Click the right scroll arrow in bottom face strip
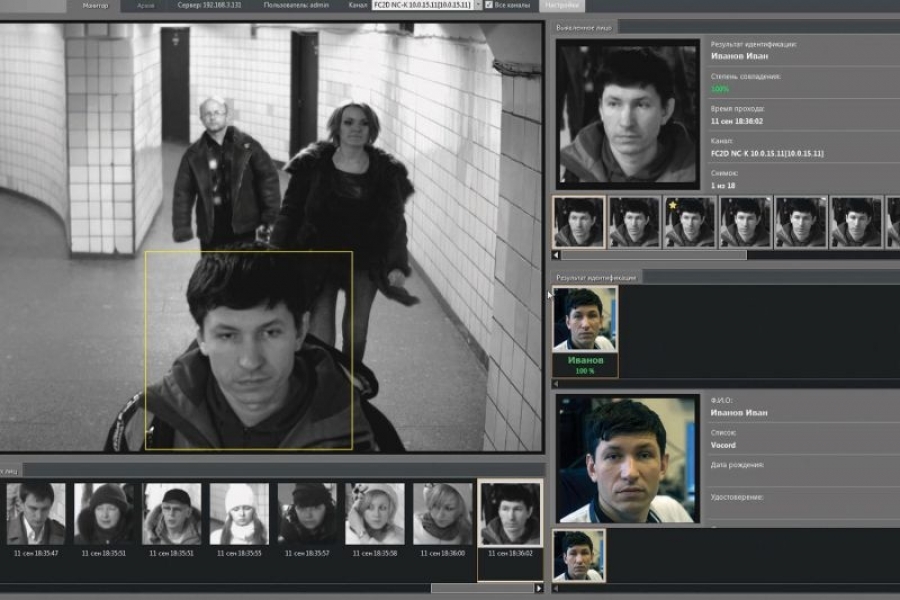This screenshot has width=900, height=600. (540, 588)
